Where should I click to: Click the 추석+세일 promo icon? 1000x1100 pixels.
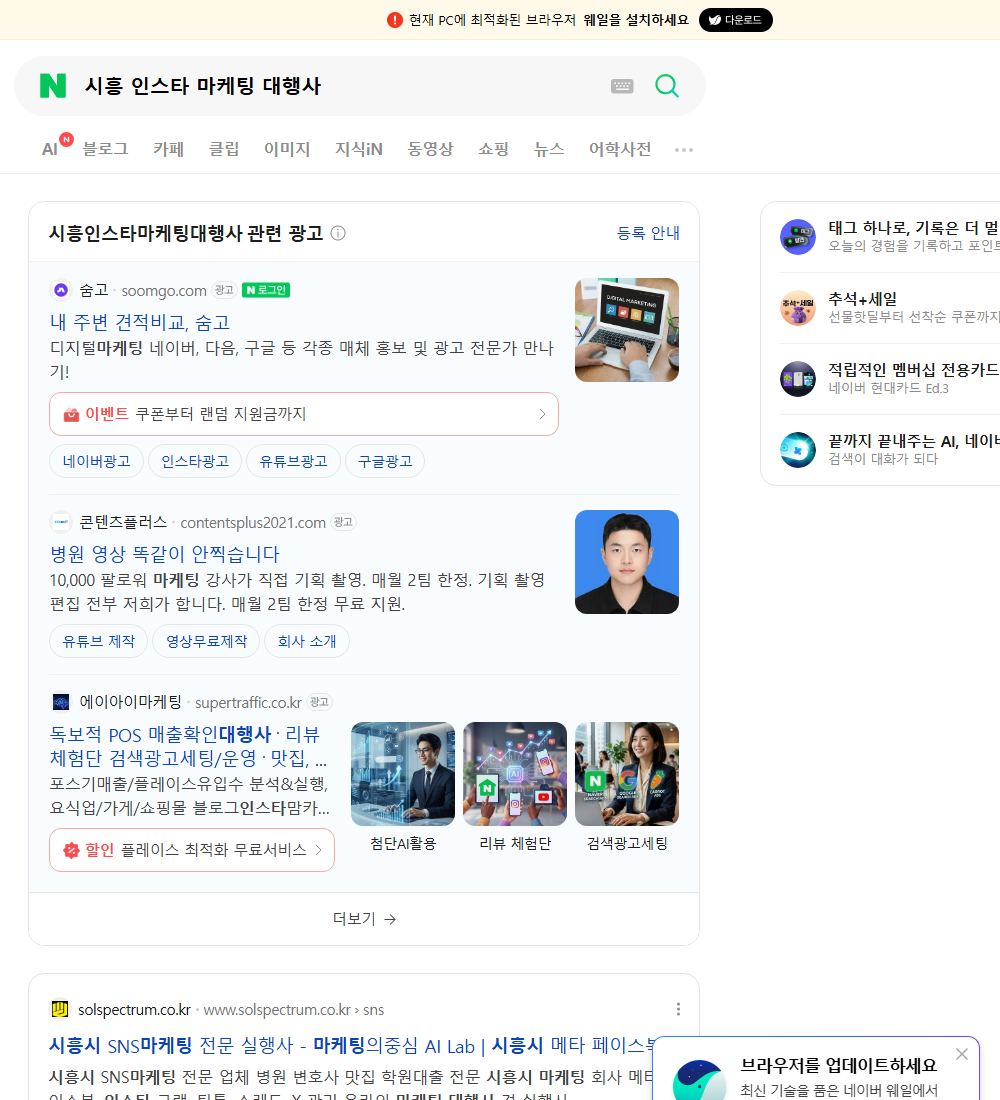[798, 308]
